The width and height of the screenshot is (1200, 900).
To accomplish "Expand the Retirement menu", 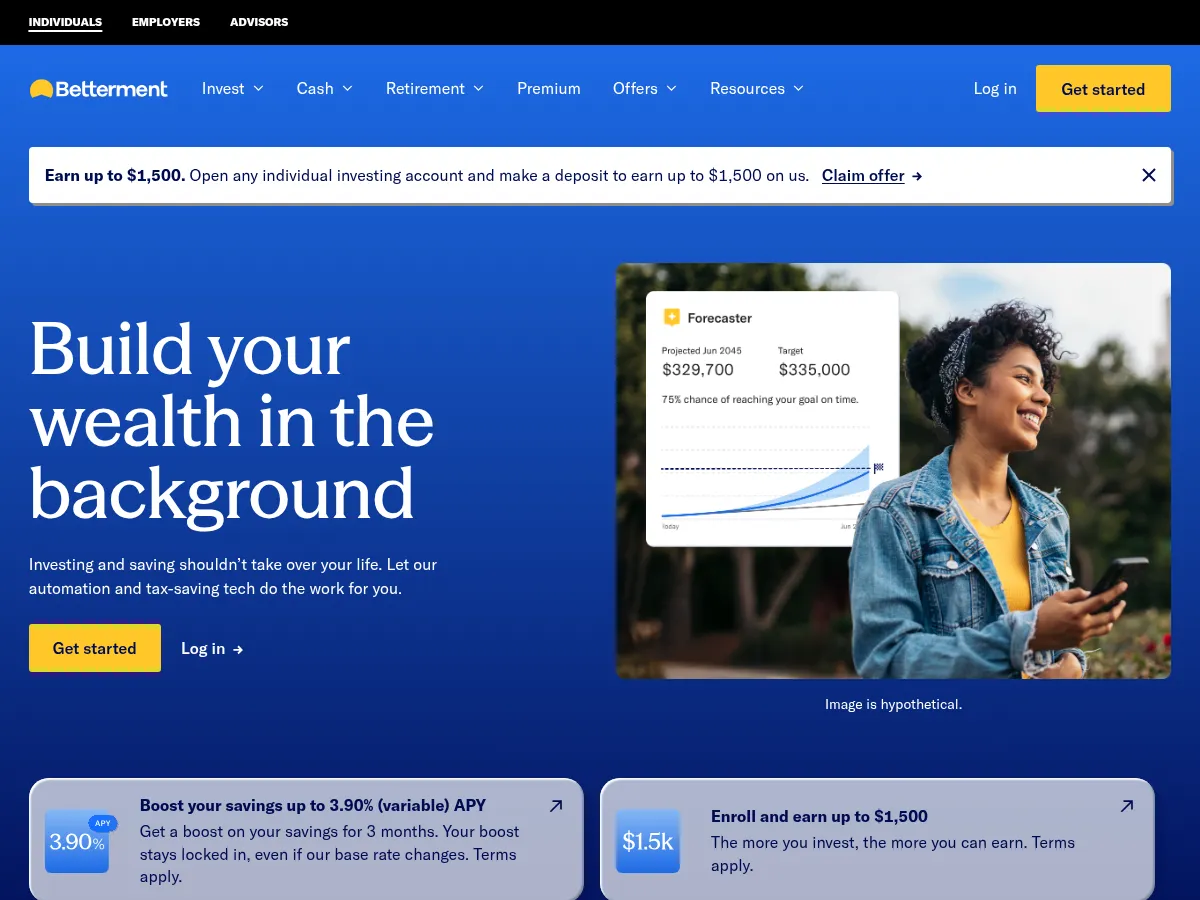I will point(434,88).
